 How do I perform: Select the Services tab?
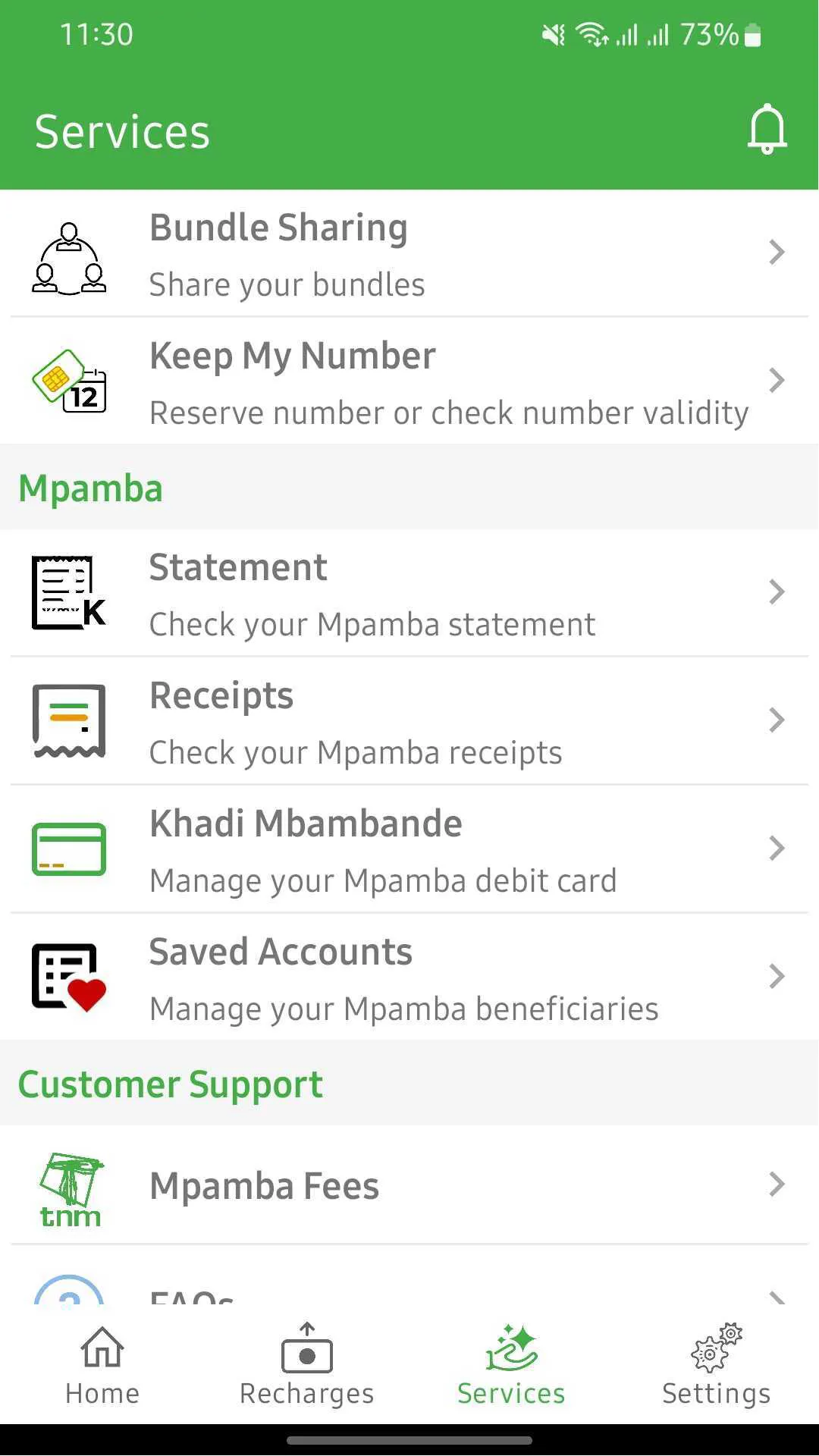point(512,1365)
